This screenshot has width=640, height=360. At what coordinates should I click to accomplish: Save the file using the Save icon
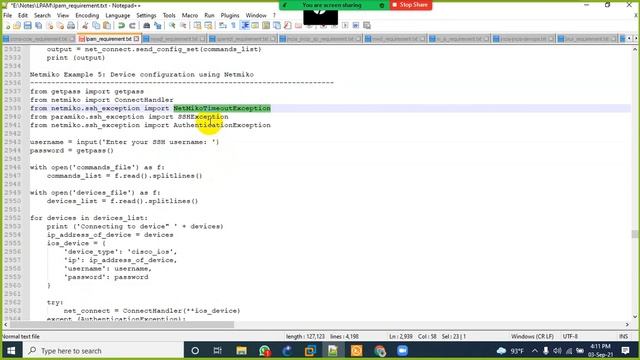click(28, 26)
